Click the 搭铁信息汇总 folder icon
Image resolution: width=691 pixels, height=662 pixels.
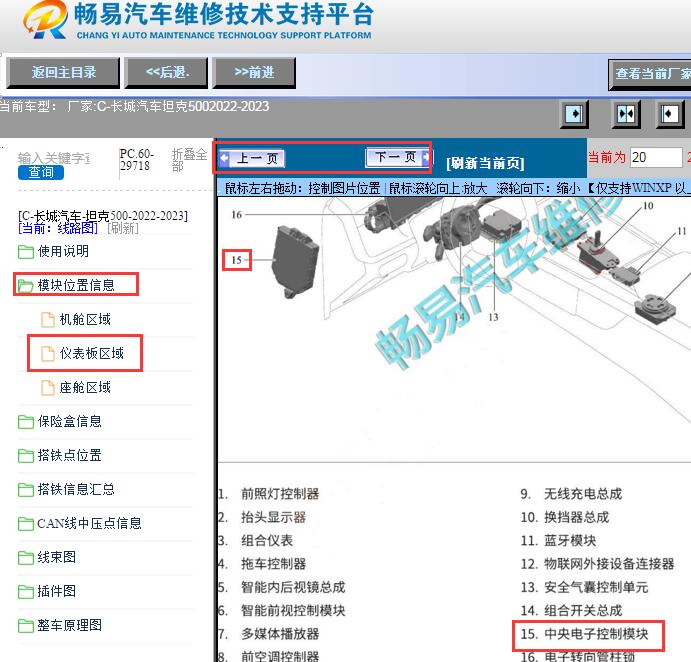pyautogui.click(x=26, y=490)
